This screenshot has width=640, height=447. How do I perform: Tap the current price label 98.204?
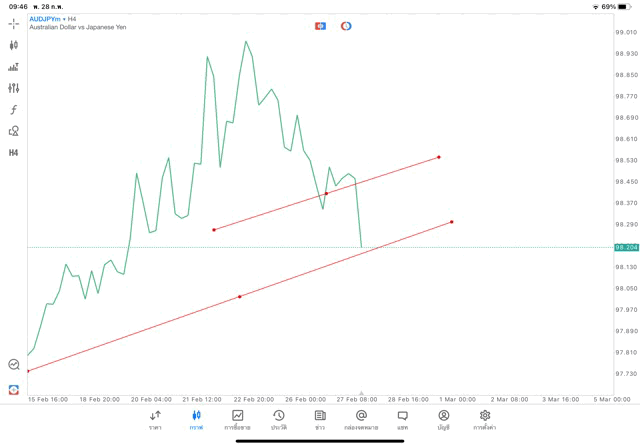[x=626, y=247]
